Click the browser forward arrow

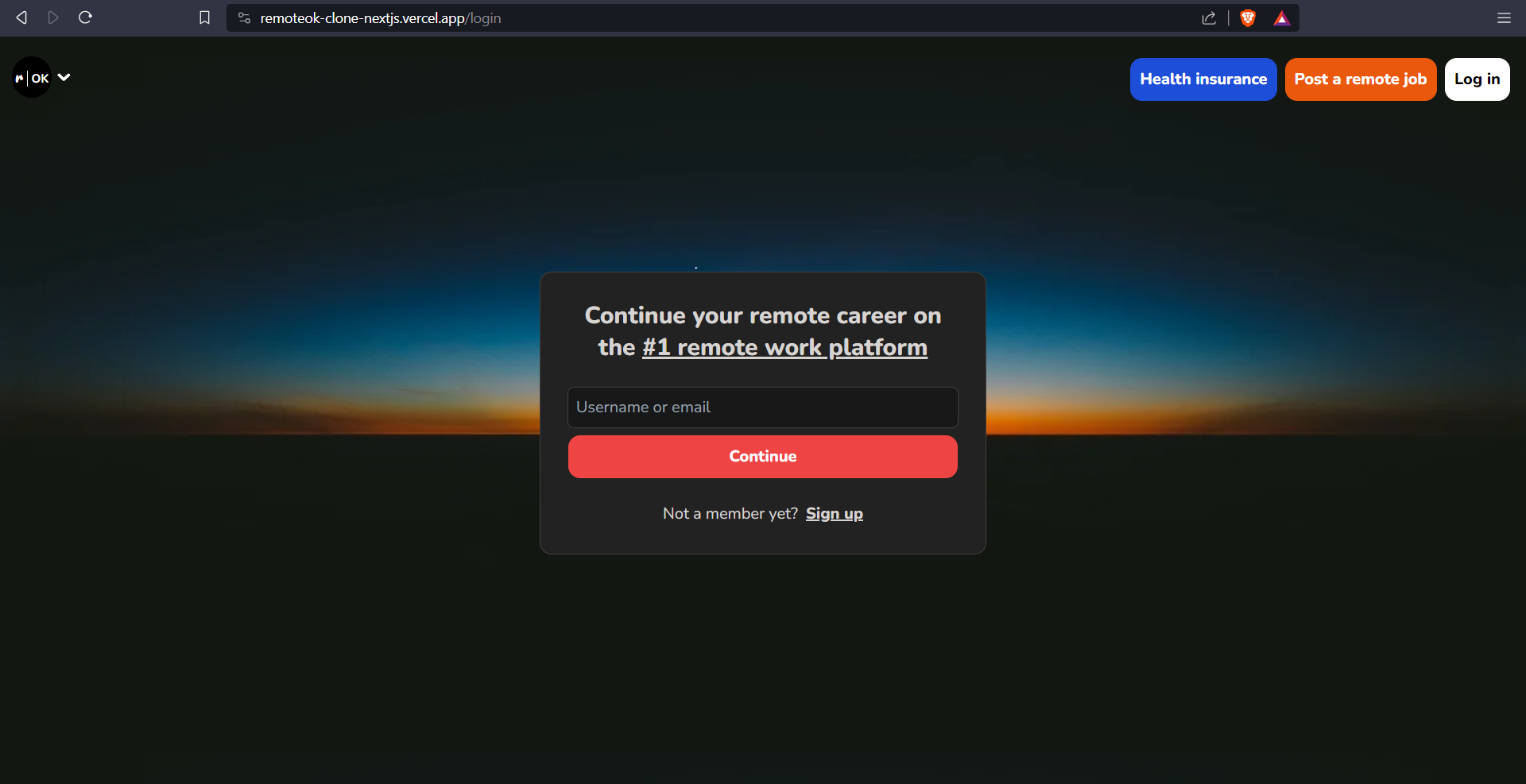point(53,17)
